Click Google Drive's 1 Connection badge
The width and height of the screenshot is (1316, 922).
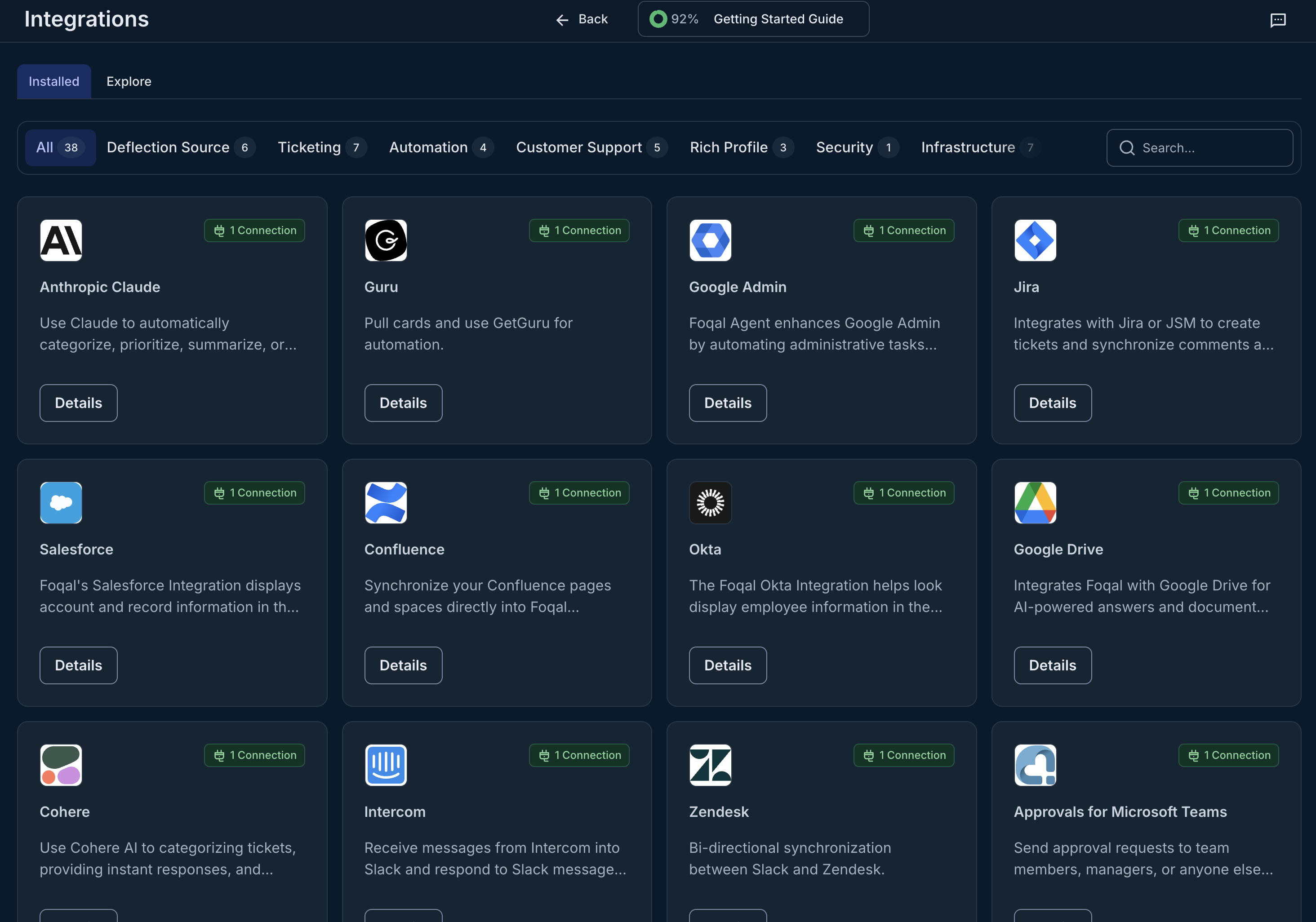(1228, 493)
